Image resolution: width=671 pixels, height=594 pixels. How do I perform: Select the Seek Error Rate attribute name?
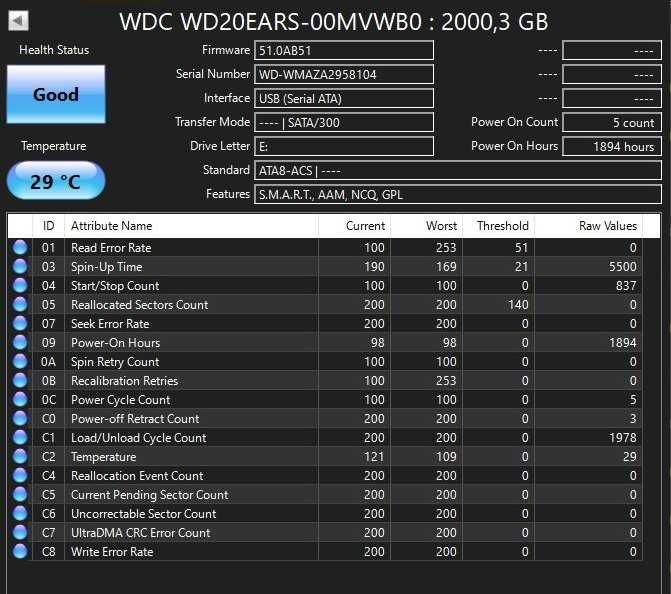110,324
